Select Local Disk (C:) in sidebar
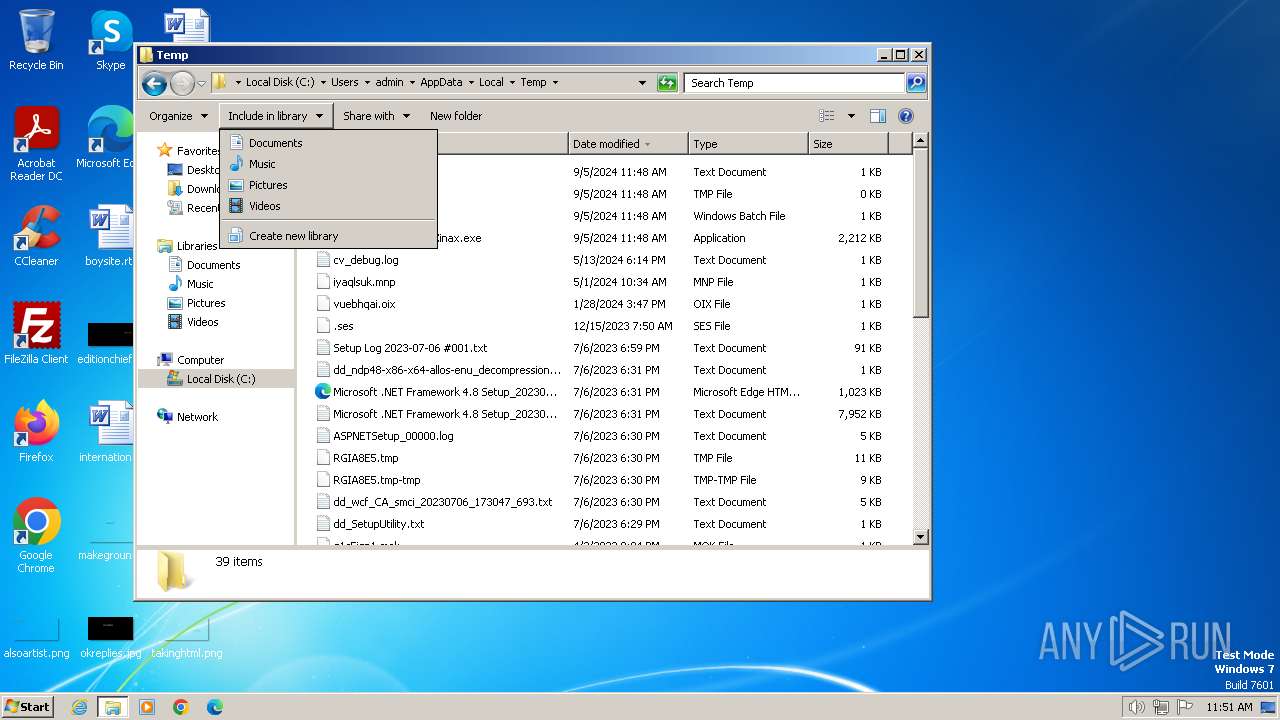This screenshot has height=720, width=1280. [x=220, y=379]
